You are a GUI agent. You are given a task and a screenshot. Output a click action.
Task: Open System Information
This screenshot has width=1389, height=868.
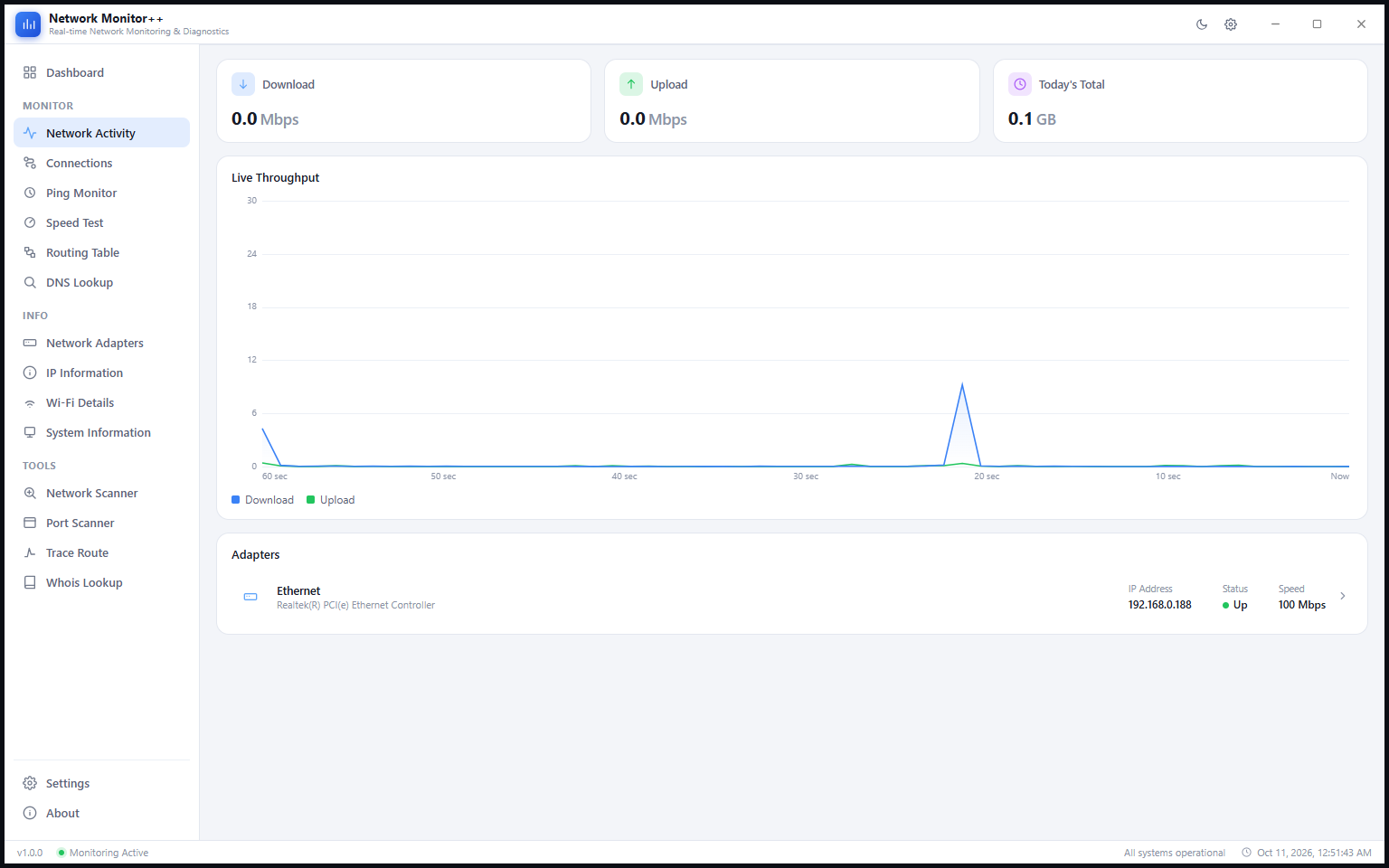101,432
